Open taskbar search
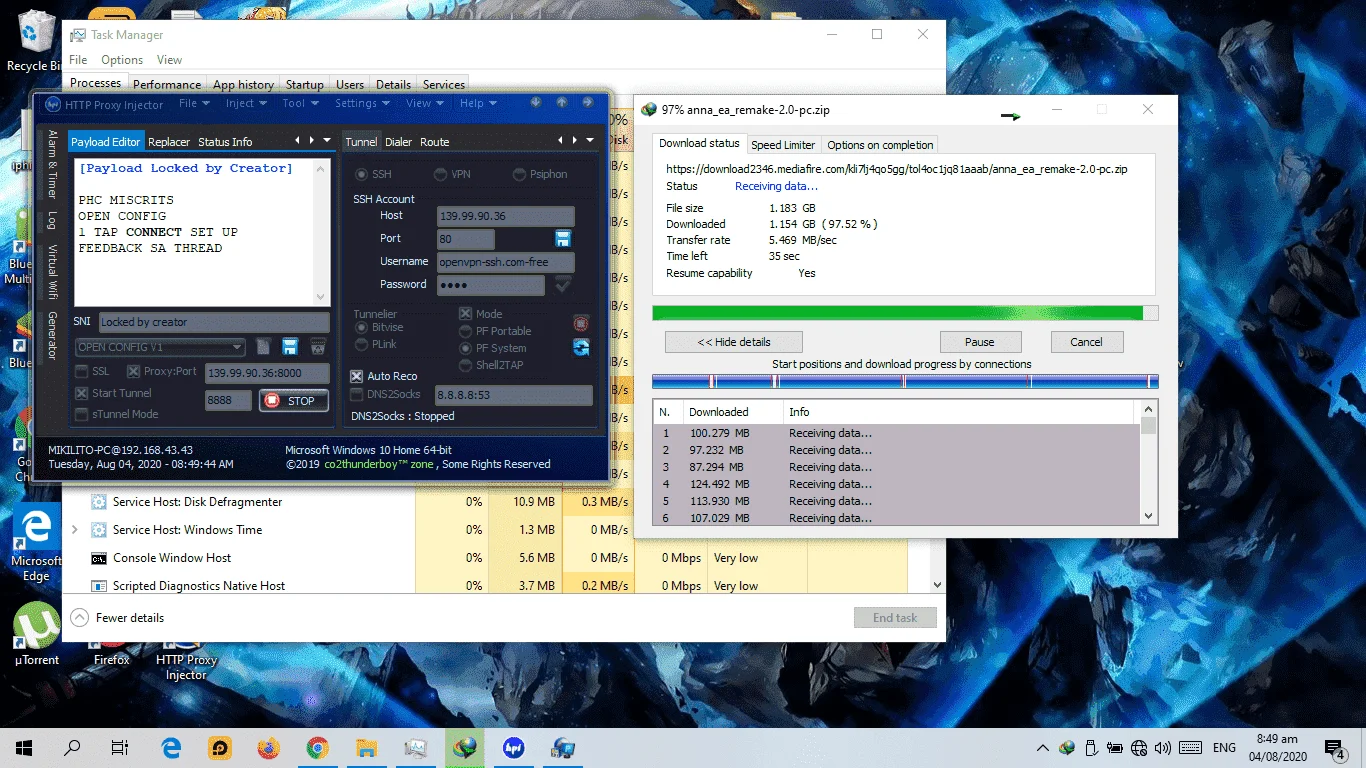 coord(72,747)
